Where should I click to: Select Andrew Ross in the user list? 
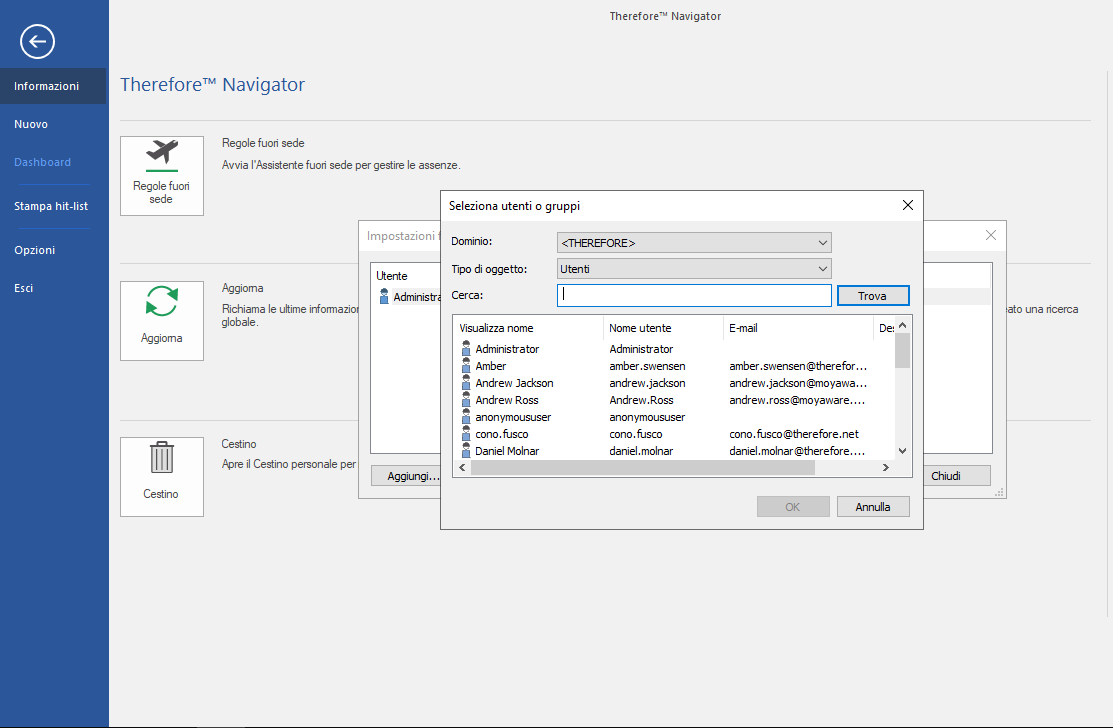[514, 400]
